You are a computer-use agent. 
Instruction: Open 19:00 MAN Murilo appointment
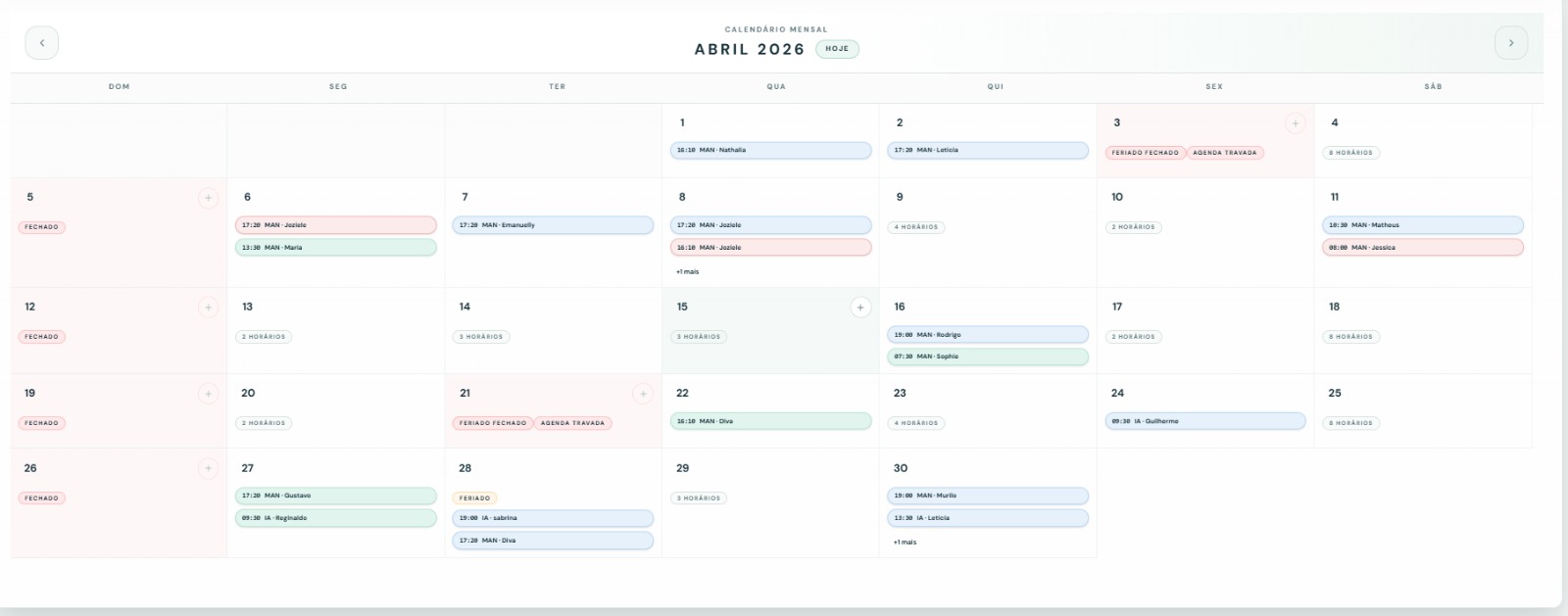[988, 496]
